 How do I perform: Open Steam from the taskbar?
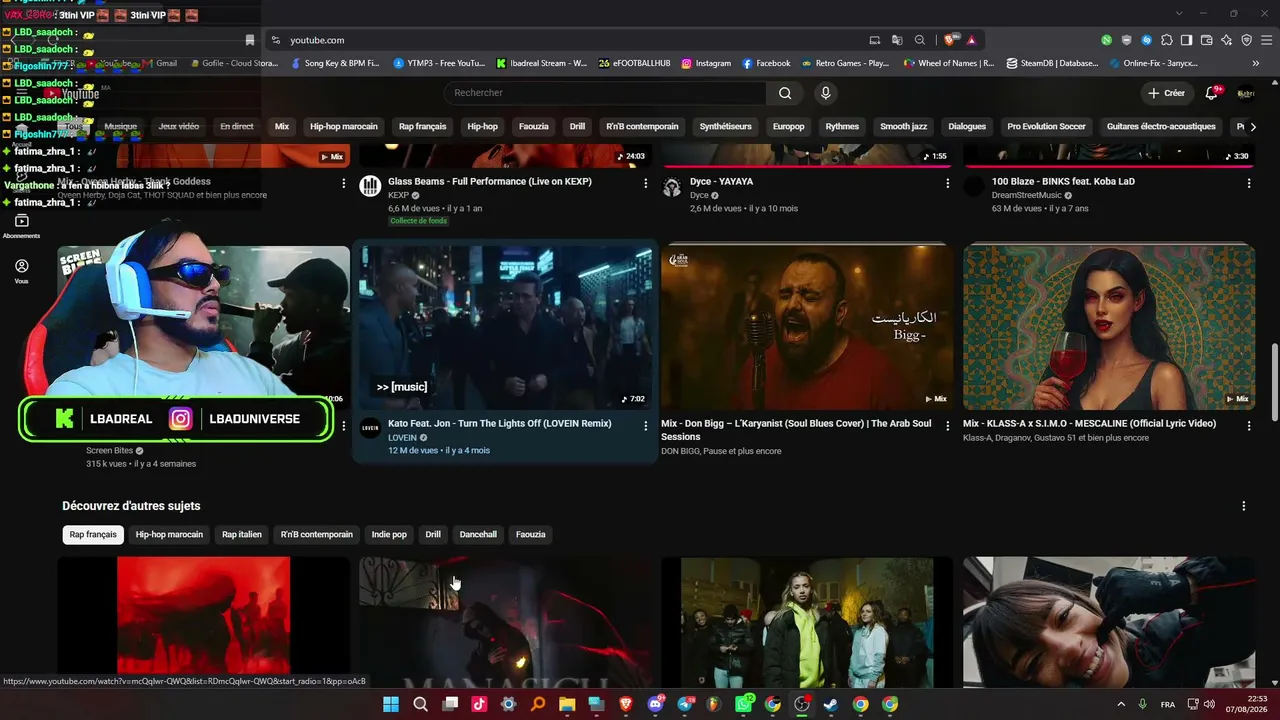[831, 704]
